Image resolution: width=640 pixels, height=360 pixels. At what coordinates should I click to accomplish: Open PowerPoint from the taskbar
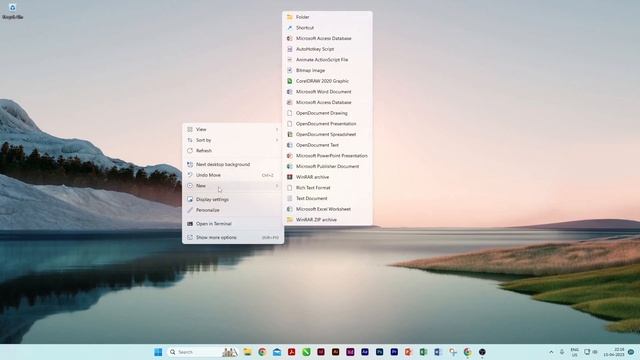409,352
